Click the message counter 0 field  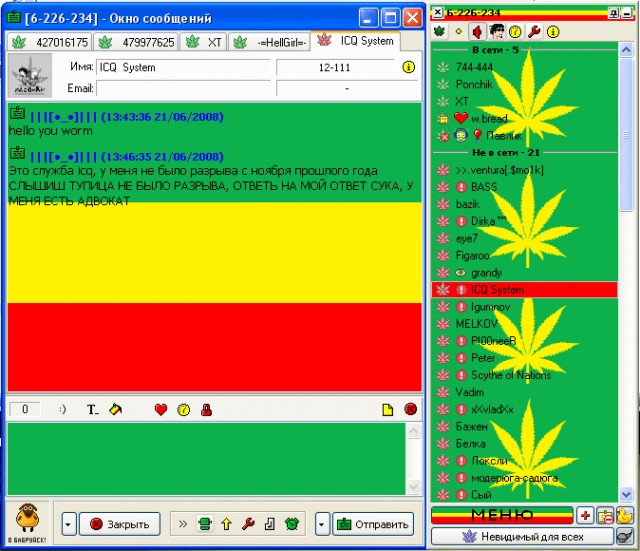(25, 409)
